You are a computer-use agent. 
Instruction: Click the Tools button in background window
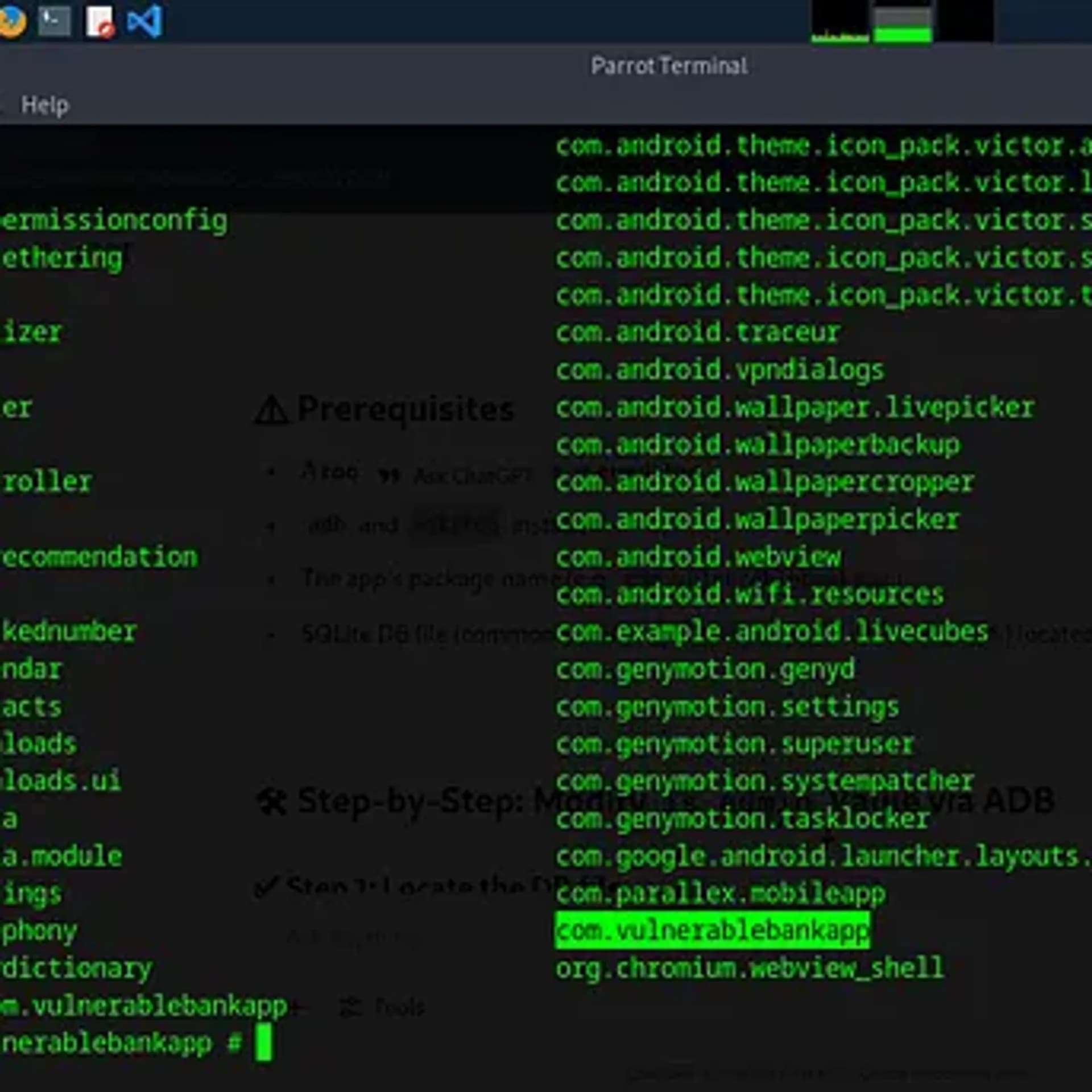(x=382, y=1007)
